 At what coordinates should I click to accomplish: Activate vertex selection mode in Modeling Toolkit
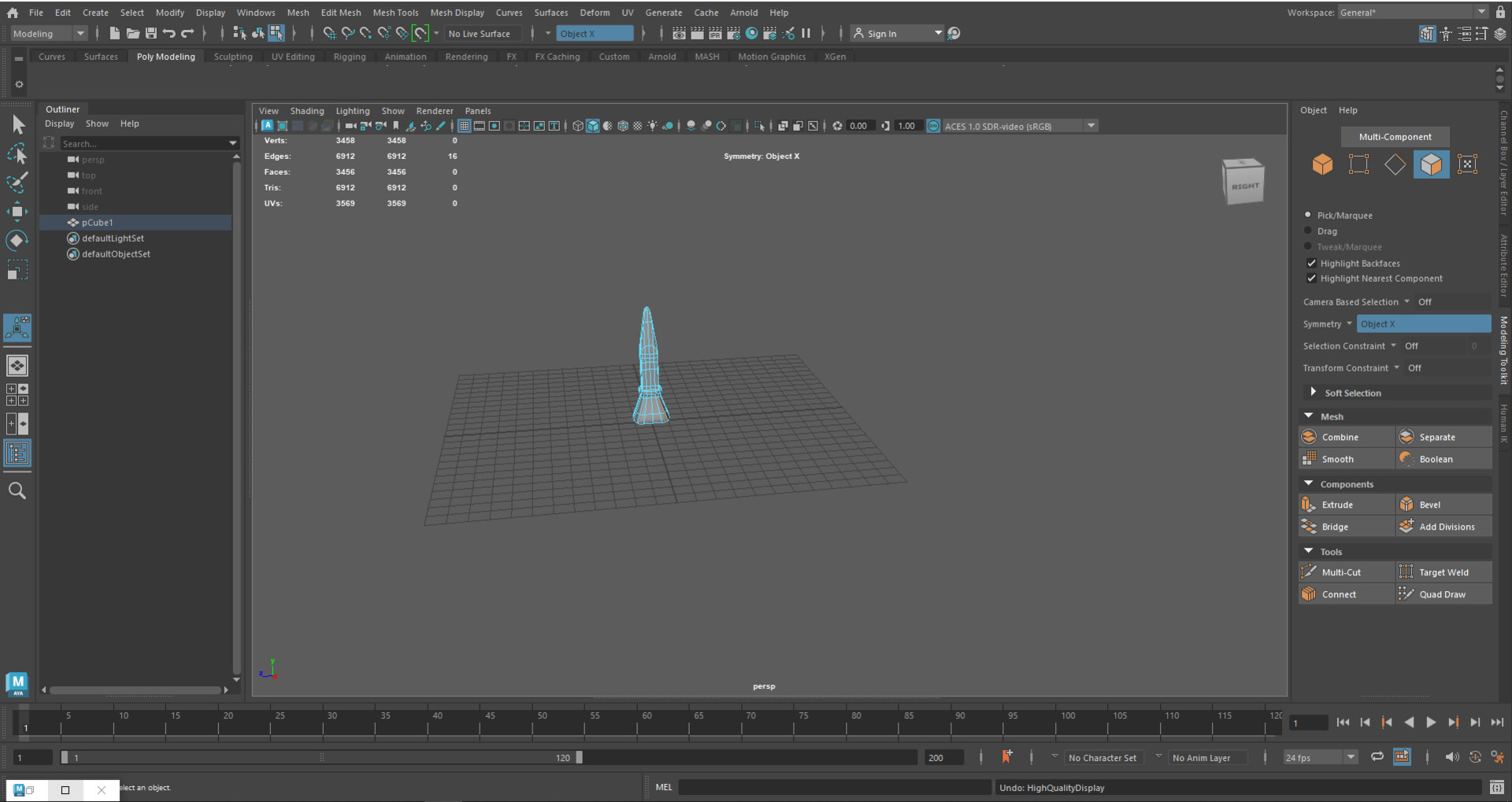click(x=1358, y=164)
